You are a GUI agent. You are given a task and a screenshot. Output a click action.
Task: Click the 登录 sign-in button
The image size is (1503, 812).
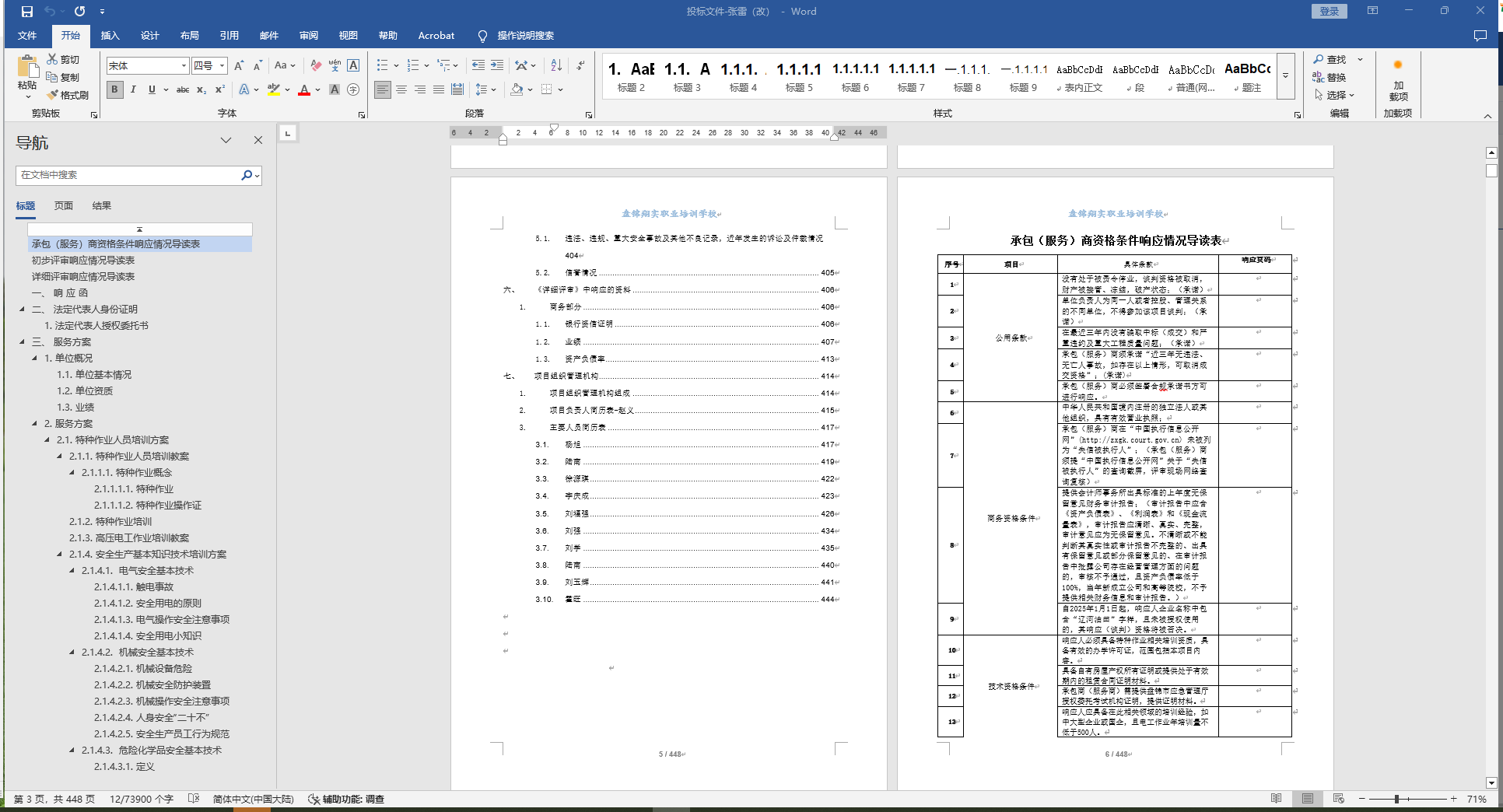[1330, 12]
